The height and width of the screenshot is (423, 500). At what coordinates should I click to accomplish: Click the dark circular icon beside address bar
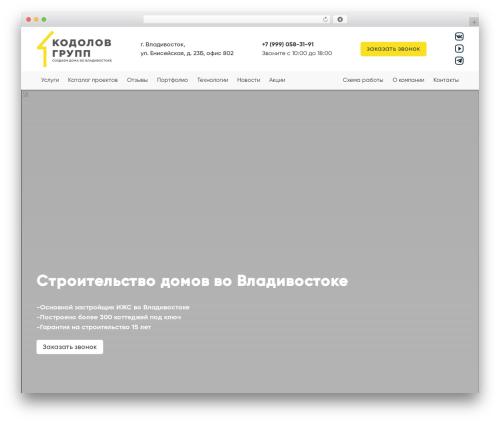(x=340, y=19)
